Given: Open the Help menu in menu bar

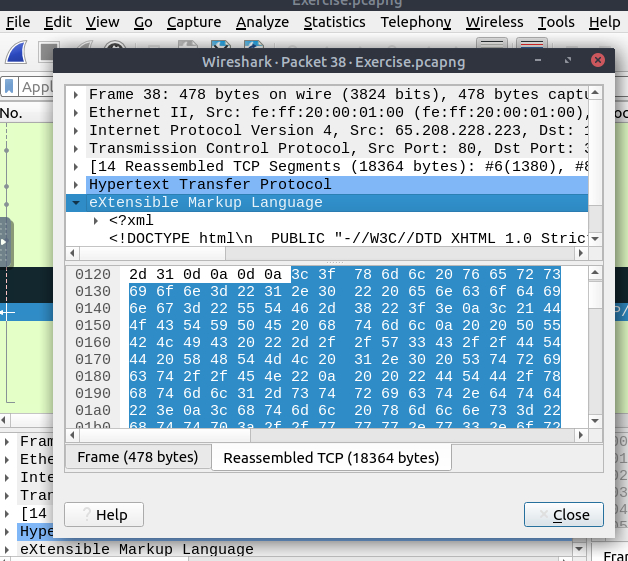Looking at the screenshot, I should pyautogui.click(x=604, y=22).
